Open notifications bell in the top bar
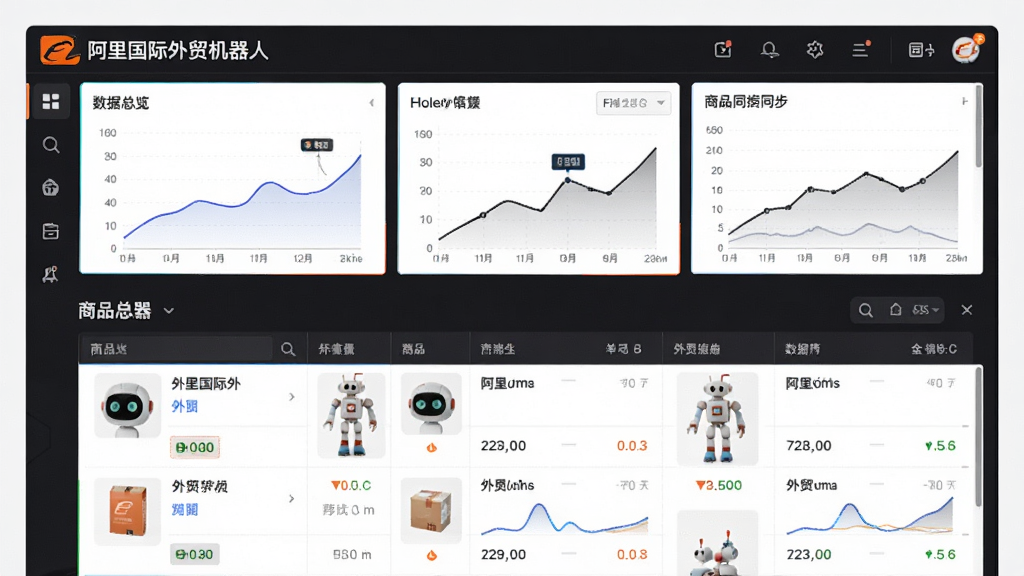 tap(769, 50)
